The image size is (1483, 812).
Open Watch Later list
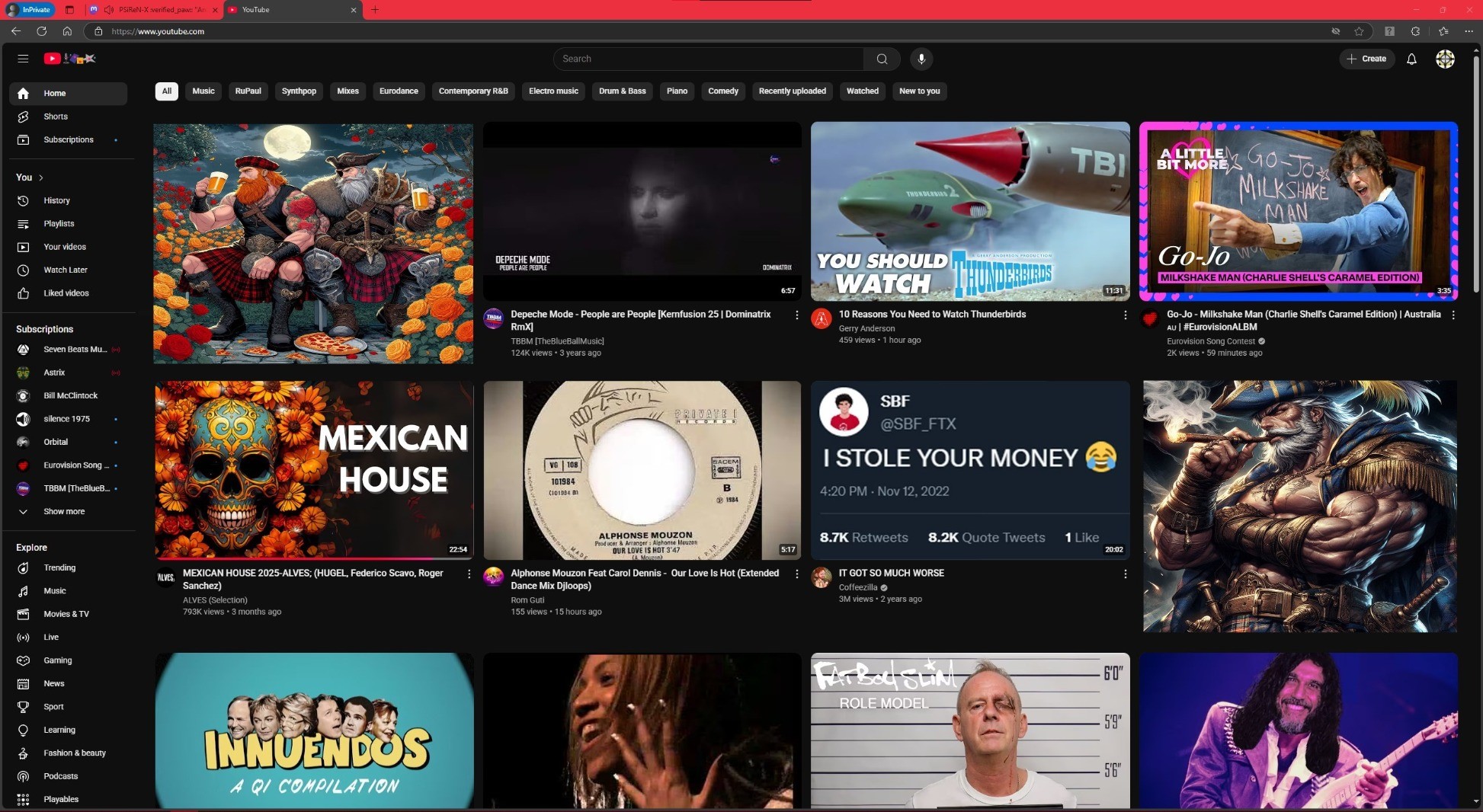[x=68, y=270]
